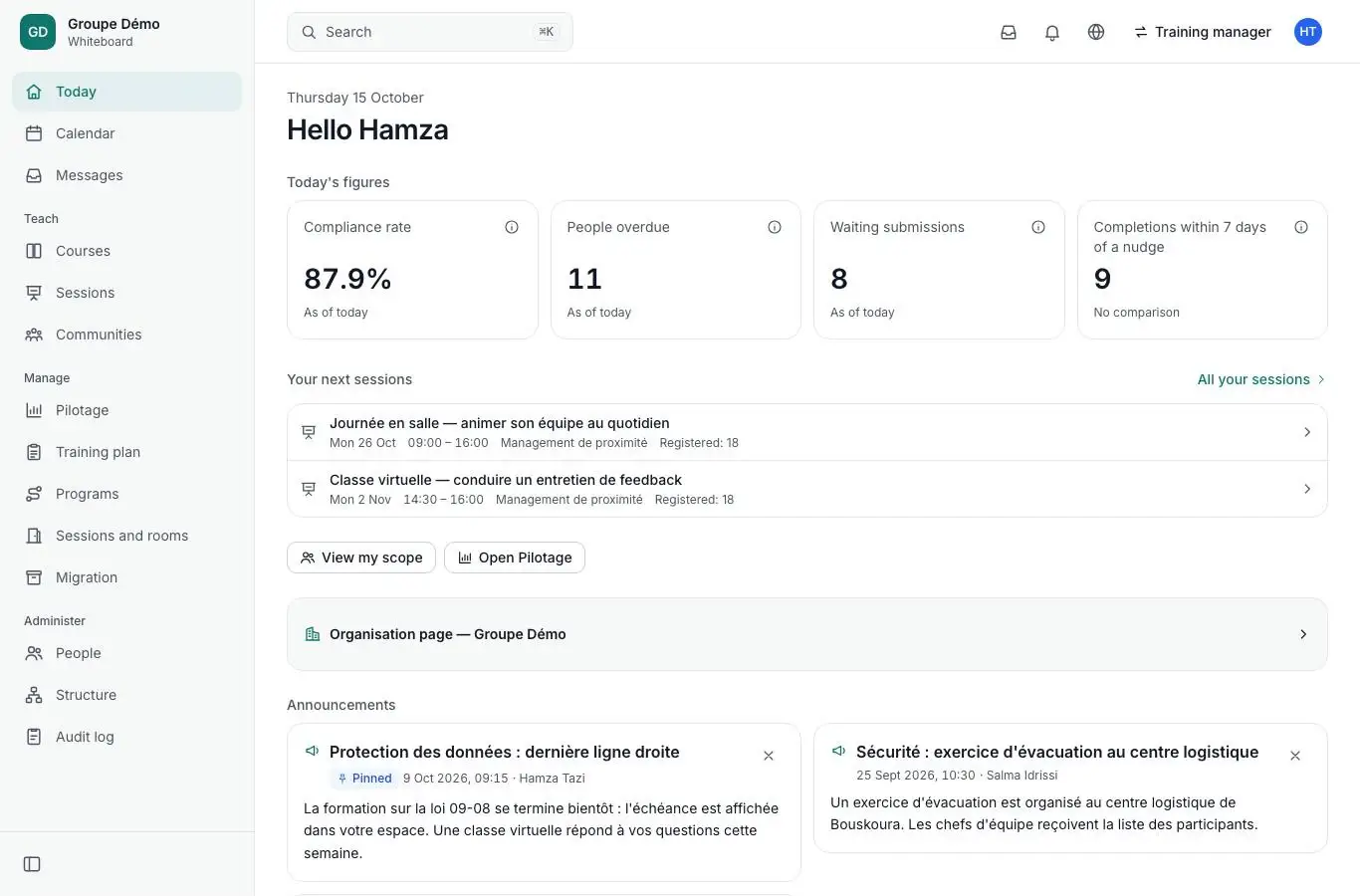Screen dimensions: 1360x896
Task: Open the inbox icon in top bar
Action: tap(1009, 32)
